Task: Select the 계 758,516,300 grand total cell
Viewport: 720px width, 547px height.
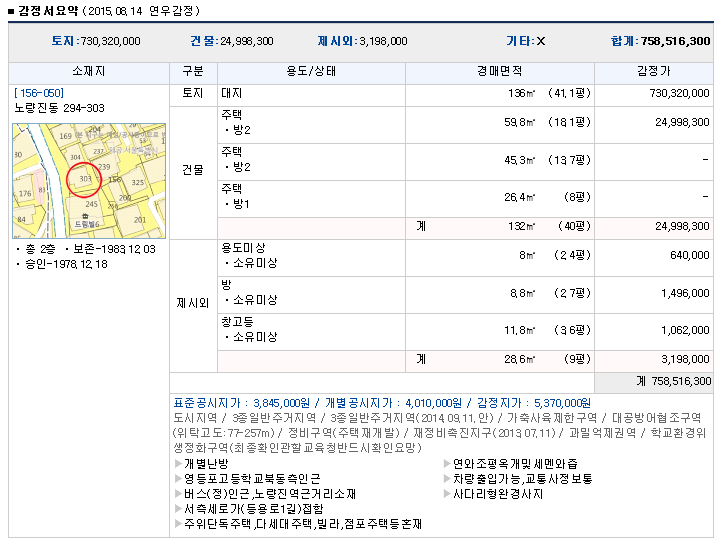Action: [x=654, y=382]
